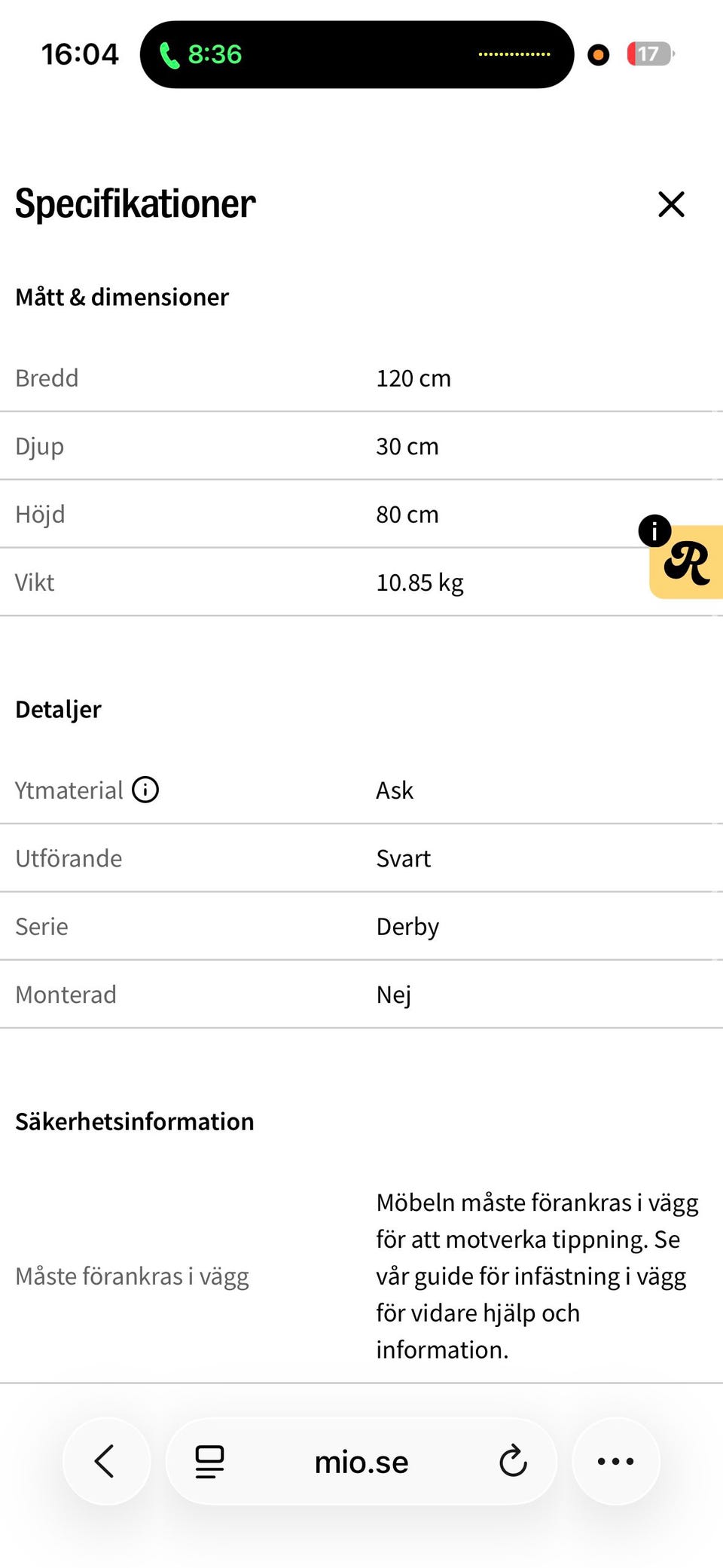Tap the Säkerhetsinformation heading
This screenshot has width=723, height=1568.
(135, 1121)
